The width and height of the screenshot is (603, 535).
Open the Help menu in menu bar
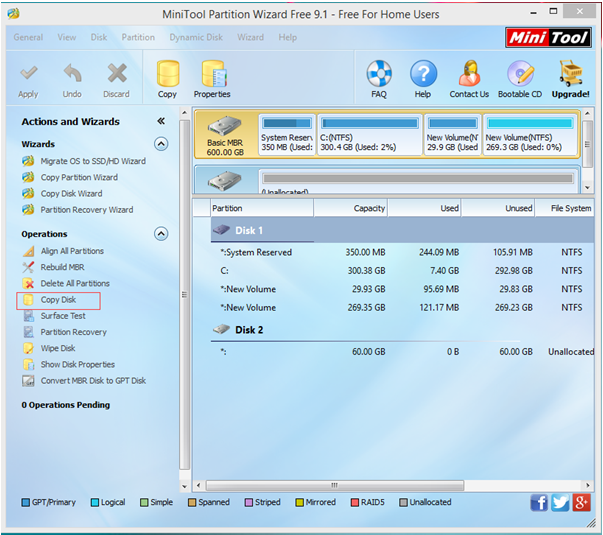click(x=288, y=37)
